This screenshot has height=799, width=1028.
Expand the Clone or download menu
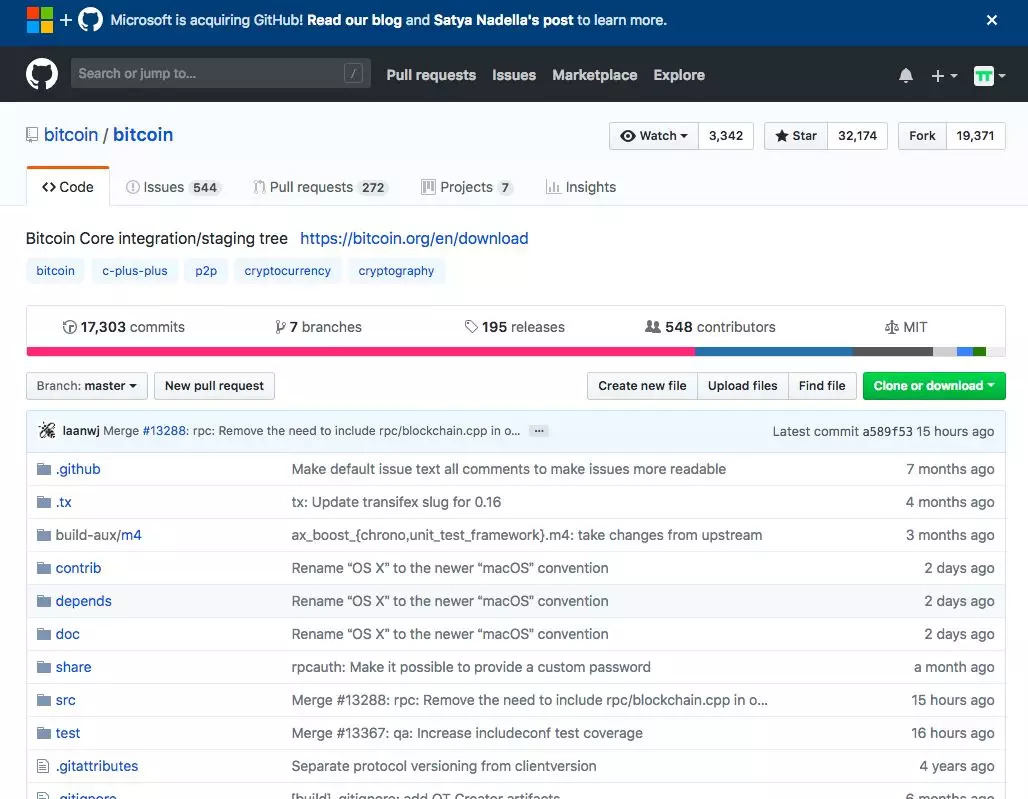pos(933,386)
